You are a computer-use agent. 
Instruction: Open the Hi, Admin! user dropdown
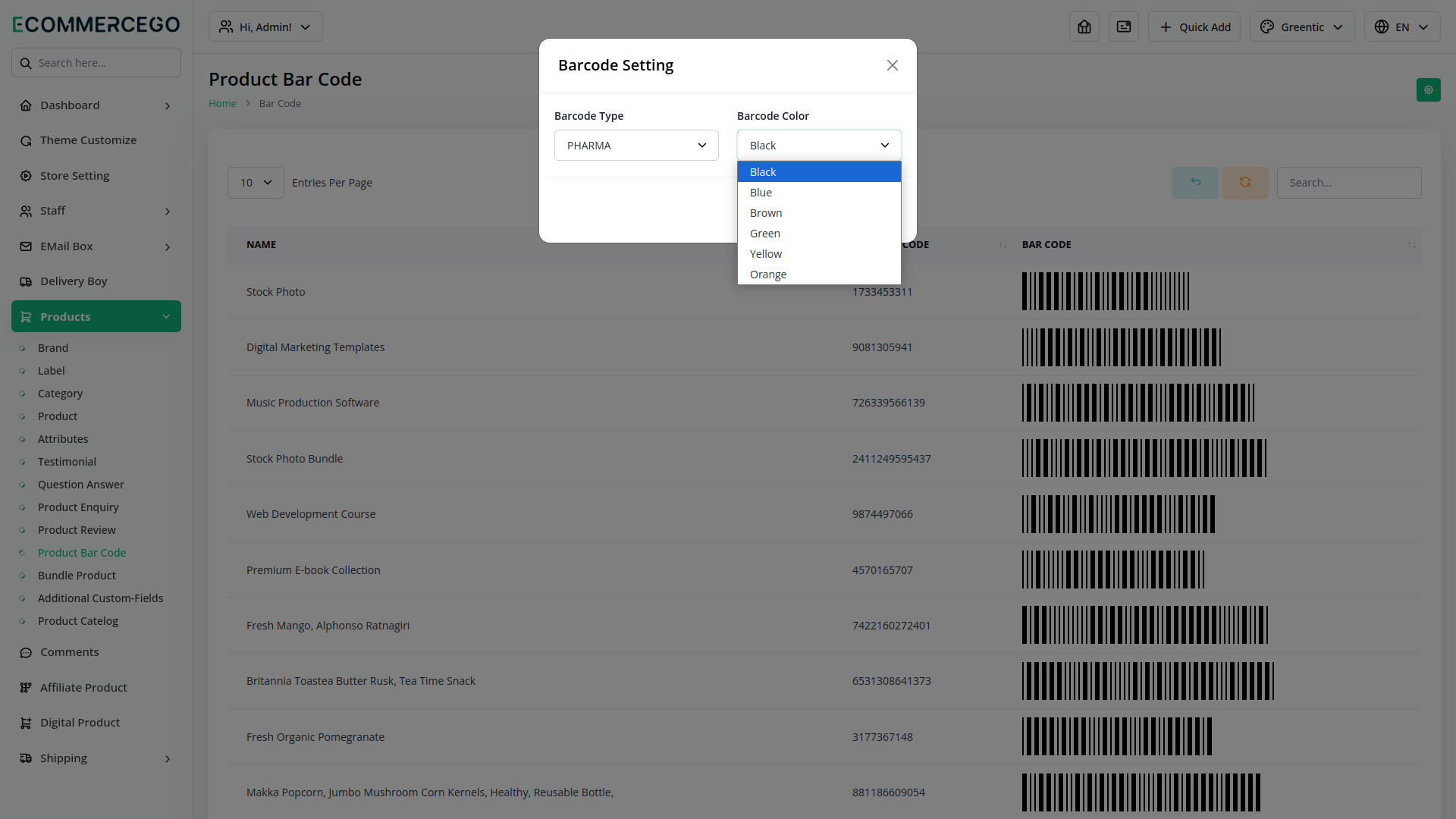(x=265, y=27)
